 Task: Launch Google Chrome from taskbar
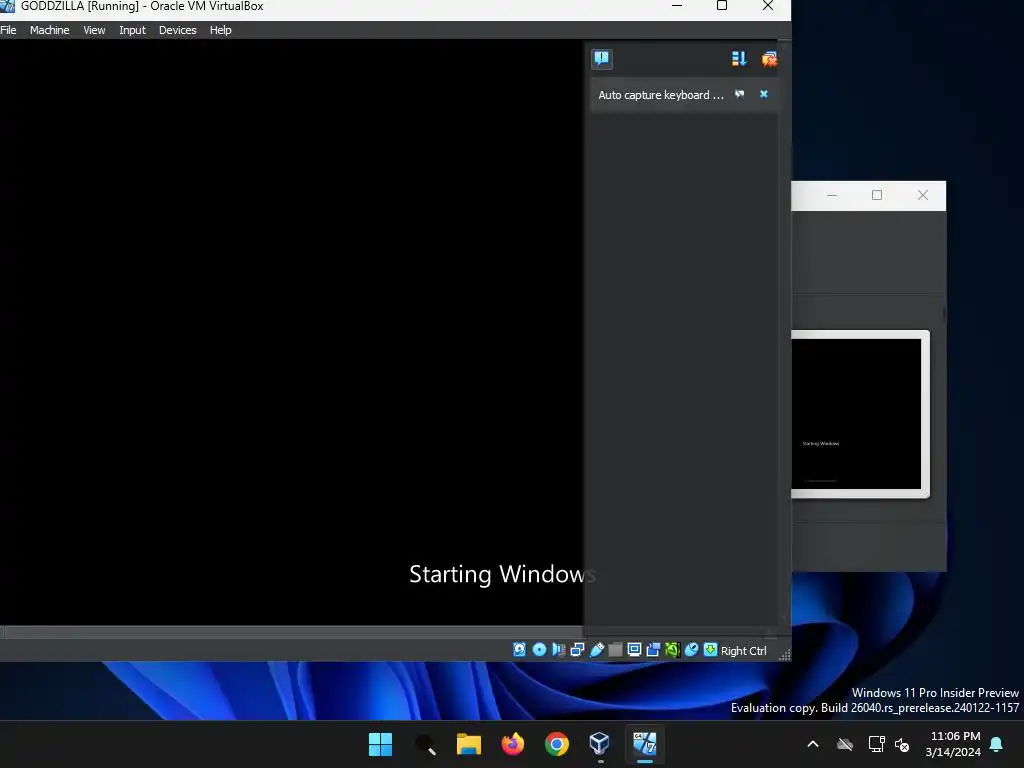[x=556, y=744]
